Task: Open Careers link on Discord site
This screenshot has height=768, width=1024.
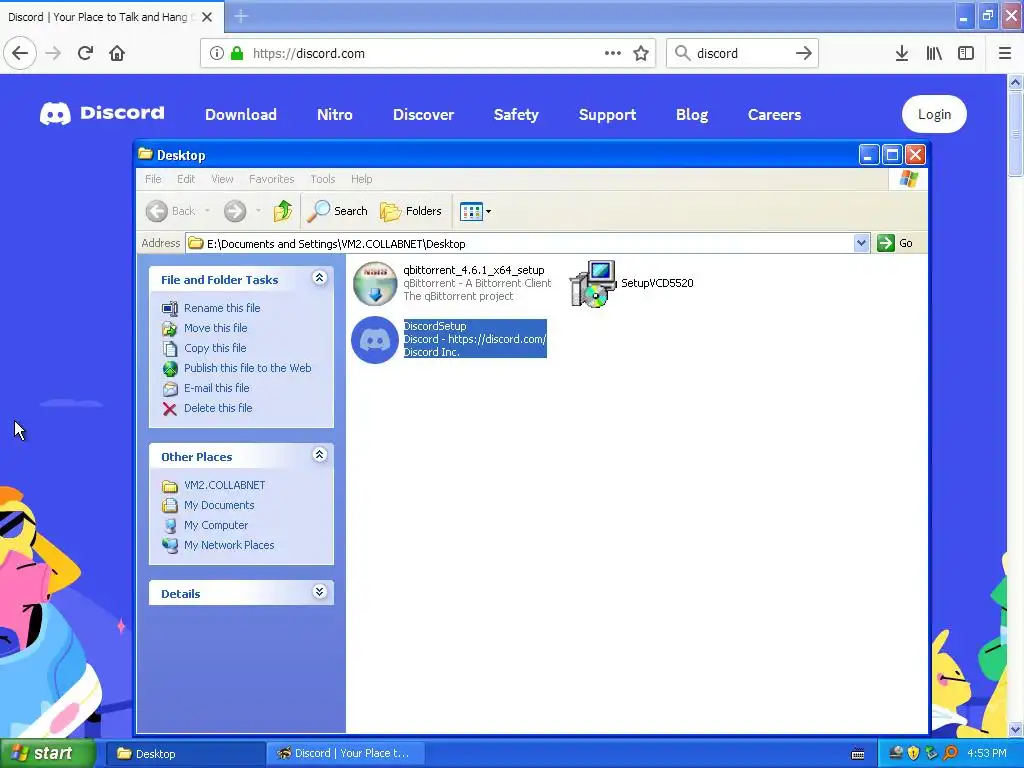Action: point(775,114)
